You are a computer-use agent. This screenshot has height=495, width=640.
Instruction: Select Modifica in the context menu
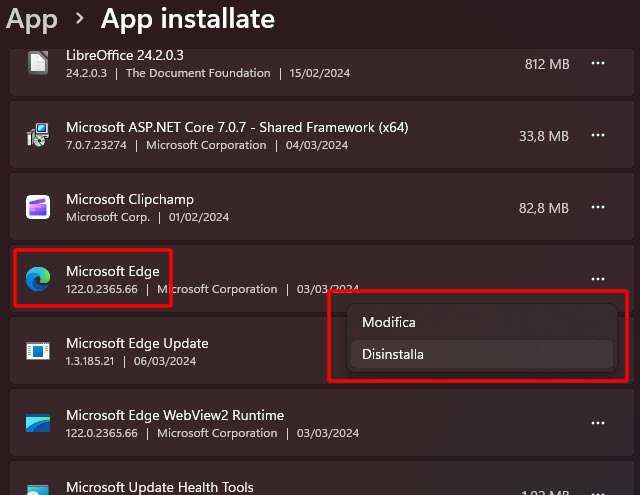click(x=389, y=323)
